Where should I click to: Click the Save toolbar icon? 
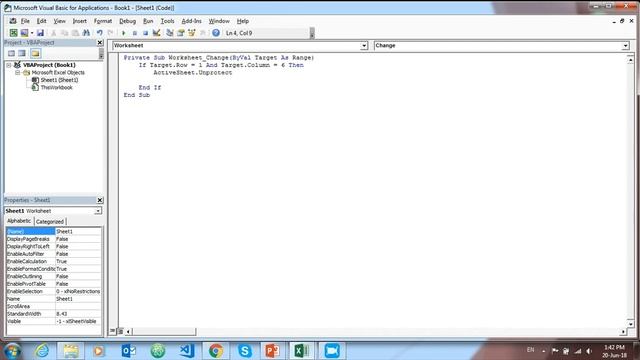click(x=40, y=33)
